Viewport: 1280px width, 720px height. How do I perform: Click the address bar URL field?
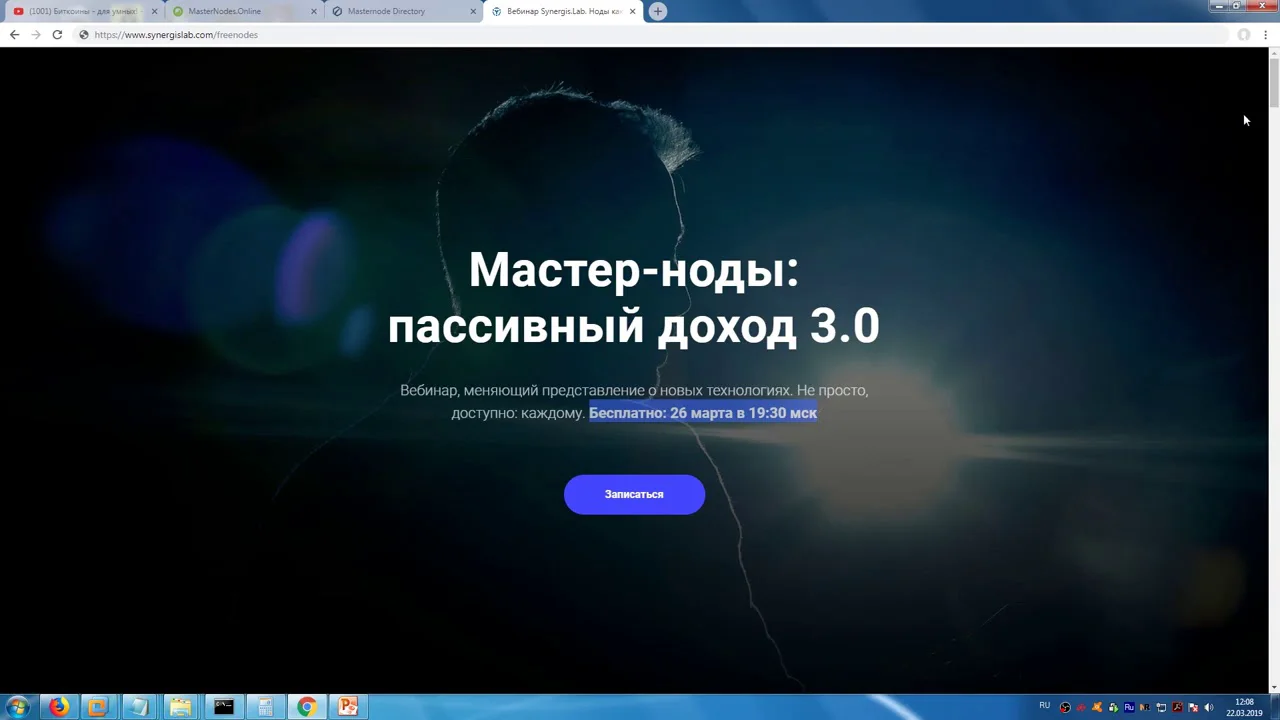(x=650, y=35)
